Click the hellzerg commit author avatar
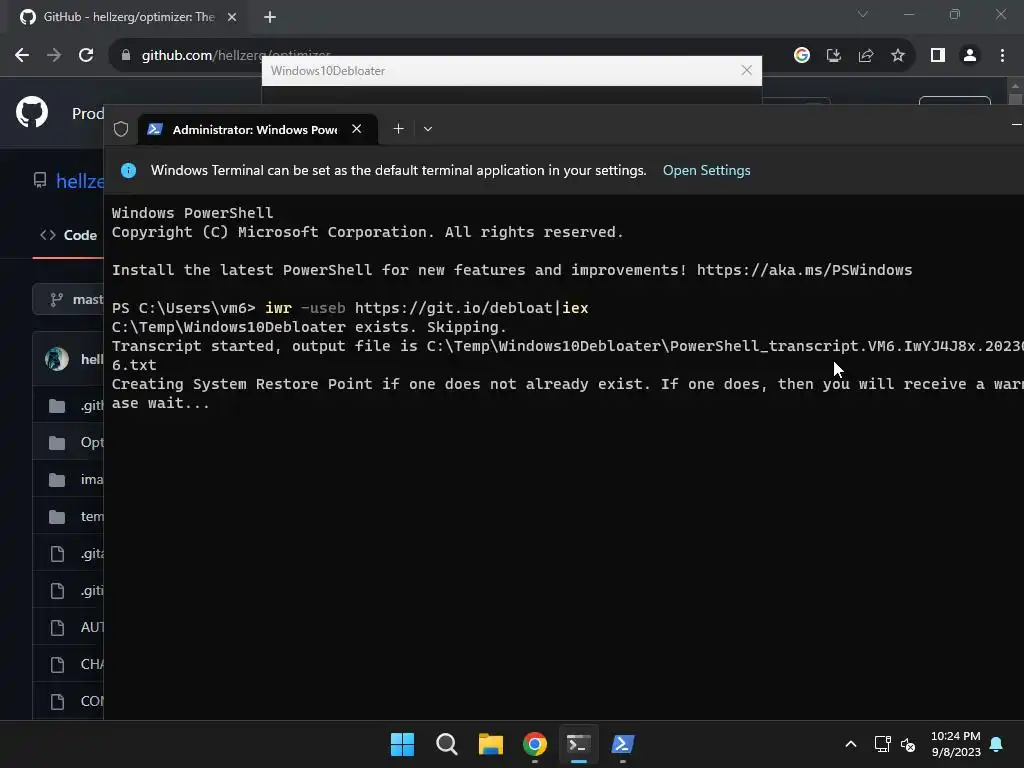 click(x=57, y=359)
